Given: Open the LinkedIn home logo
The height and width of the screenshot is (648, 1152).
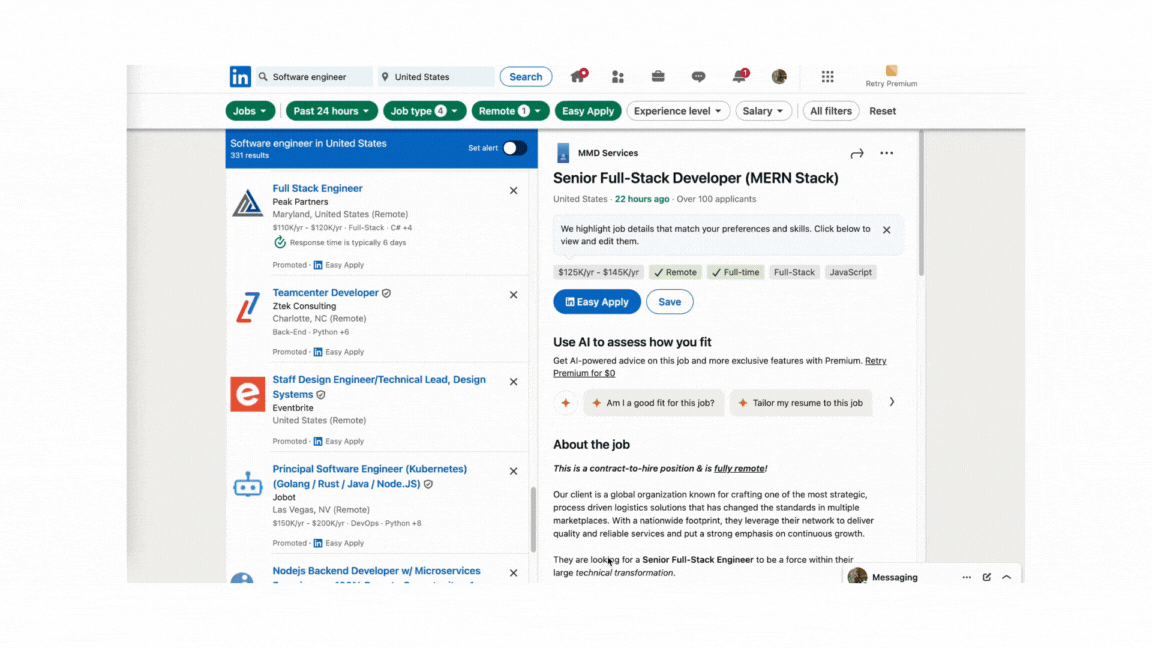Looking at the screenshot, I should pyautogui.click(x=240, y=76).
